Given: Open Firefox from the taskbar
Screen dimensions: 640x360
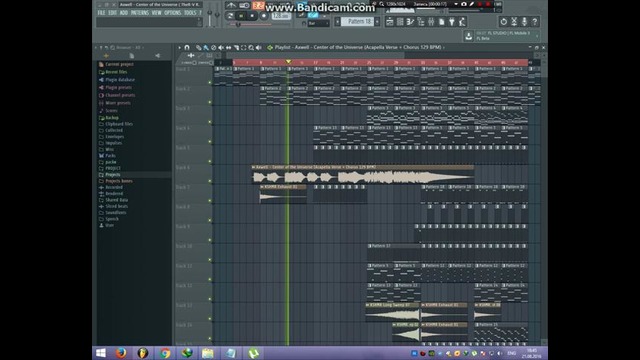Looking at the screenshot, I should pyautogui.click(x=121, y=353).
